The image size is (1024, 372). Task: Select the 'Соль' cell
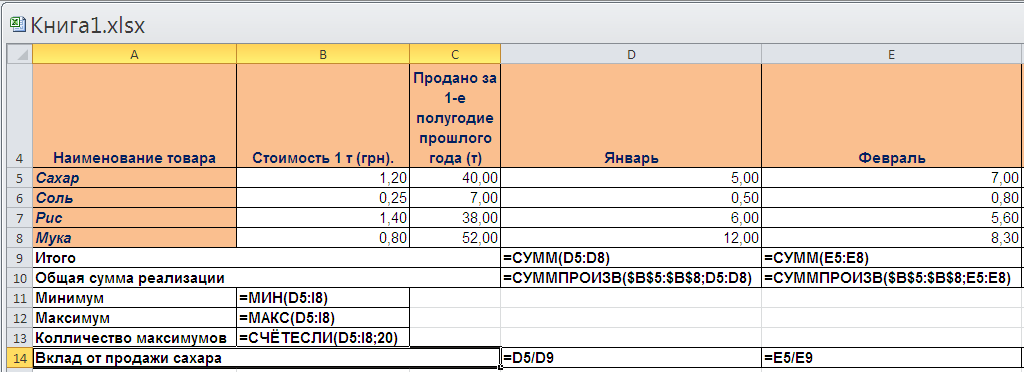click(135, 197)
